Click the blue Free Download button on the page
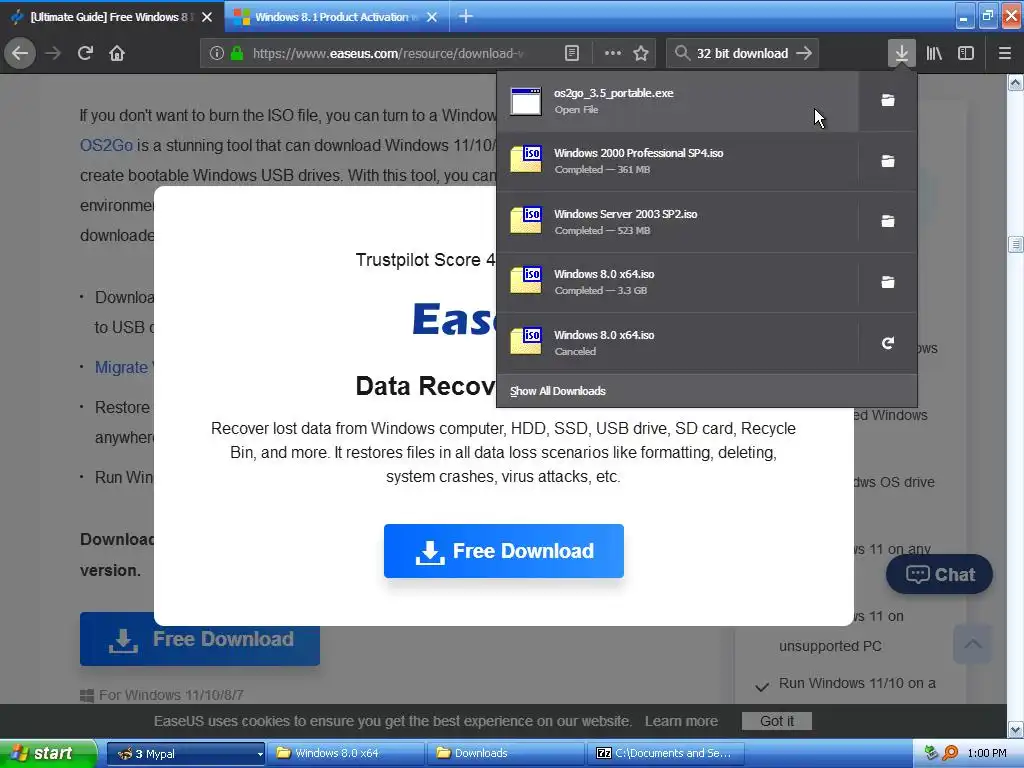 (x=200, y=639)
